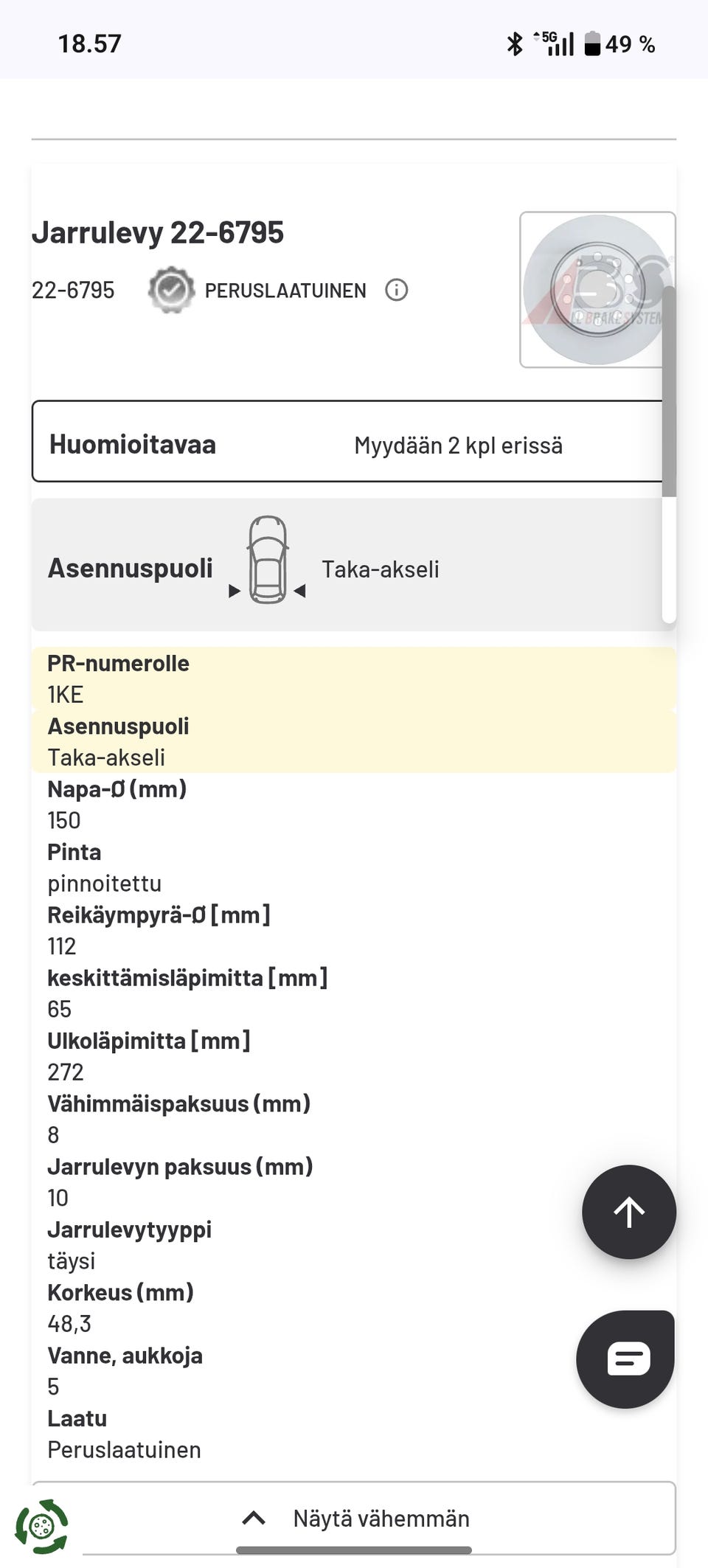Collapse details using the Näytä vähemmän chevron
Image resolution: width=708 pixels, height=1568 pixels.
pyautogui.click(x=252, y=1518)
